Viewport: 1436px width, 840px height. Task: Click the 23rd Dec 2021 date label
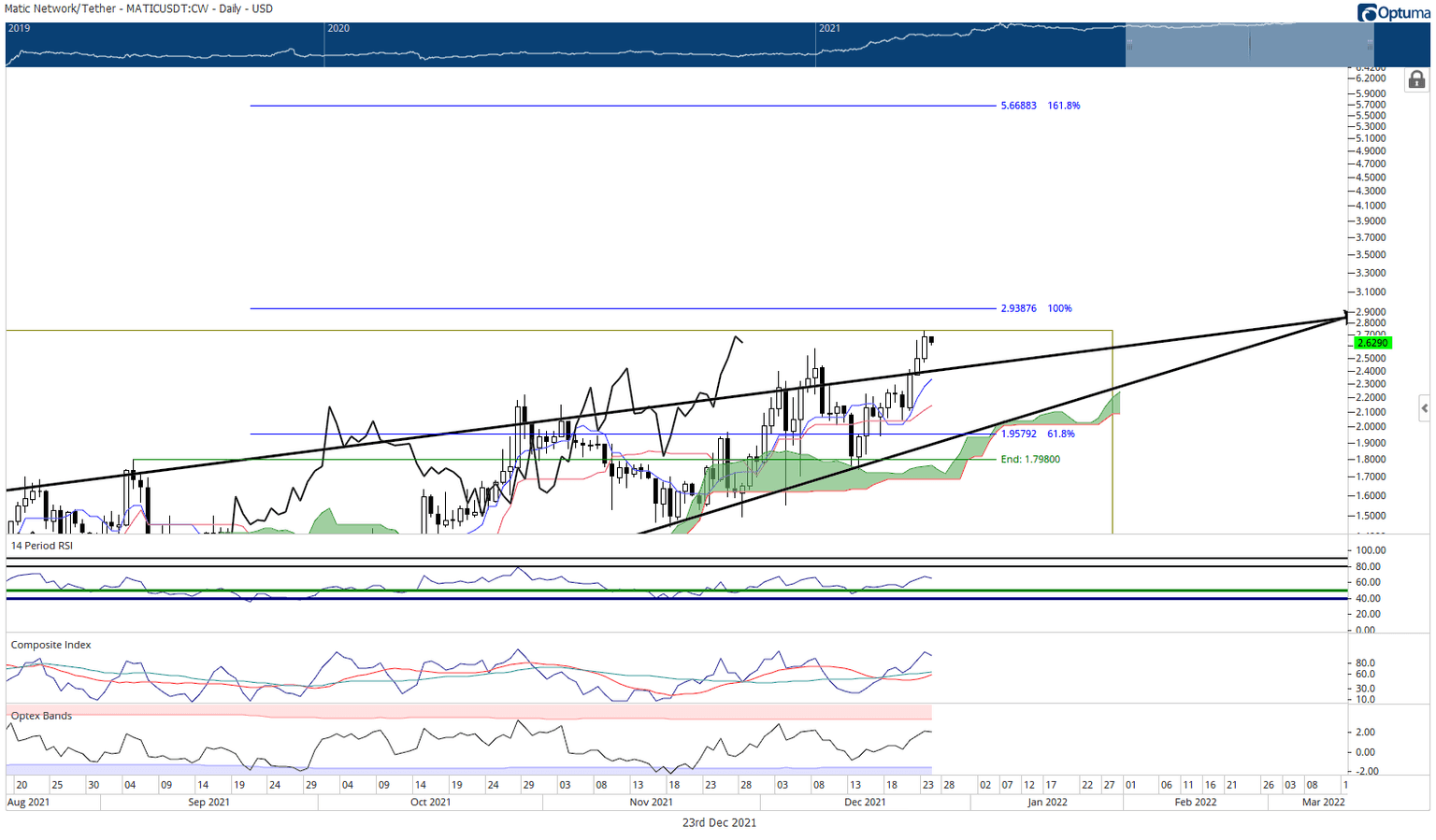(x=718, y=823)
